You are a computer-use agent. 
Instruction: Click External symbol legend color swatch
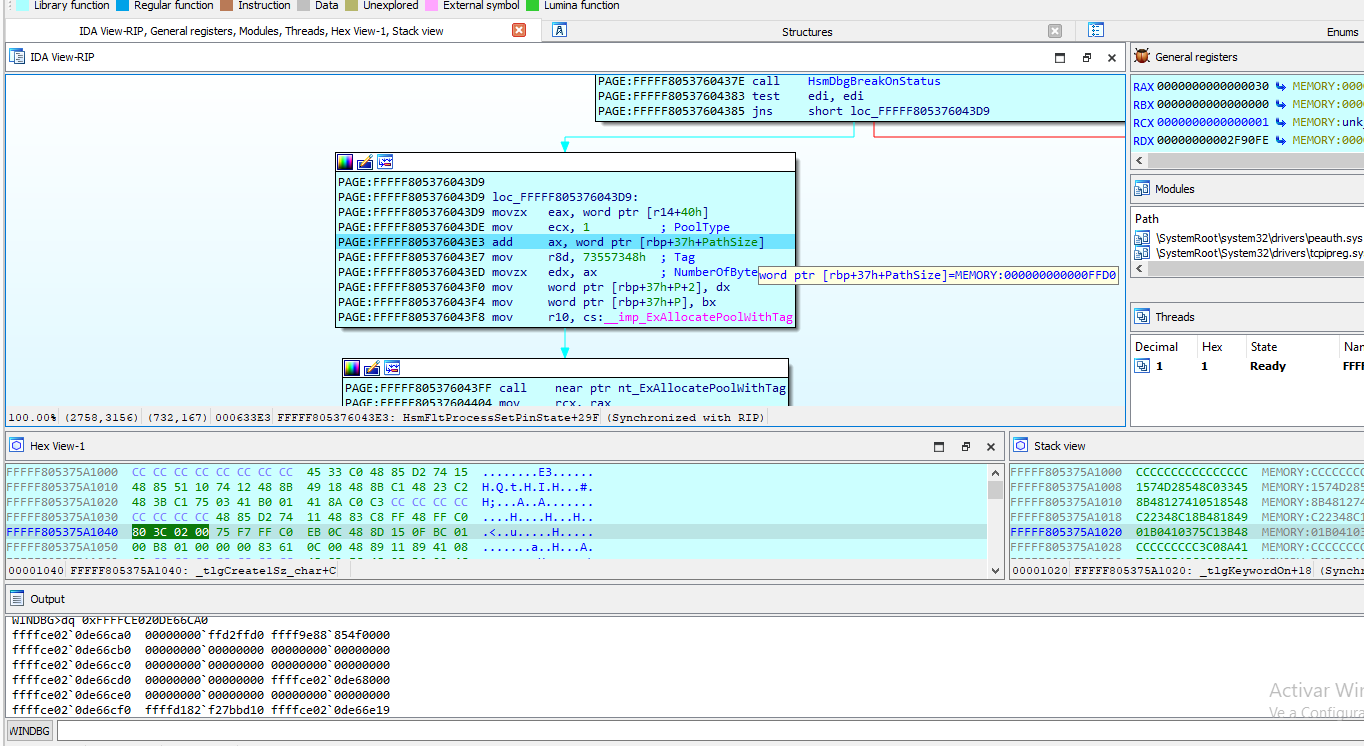(432, 5)
